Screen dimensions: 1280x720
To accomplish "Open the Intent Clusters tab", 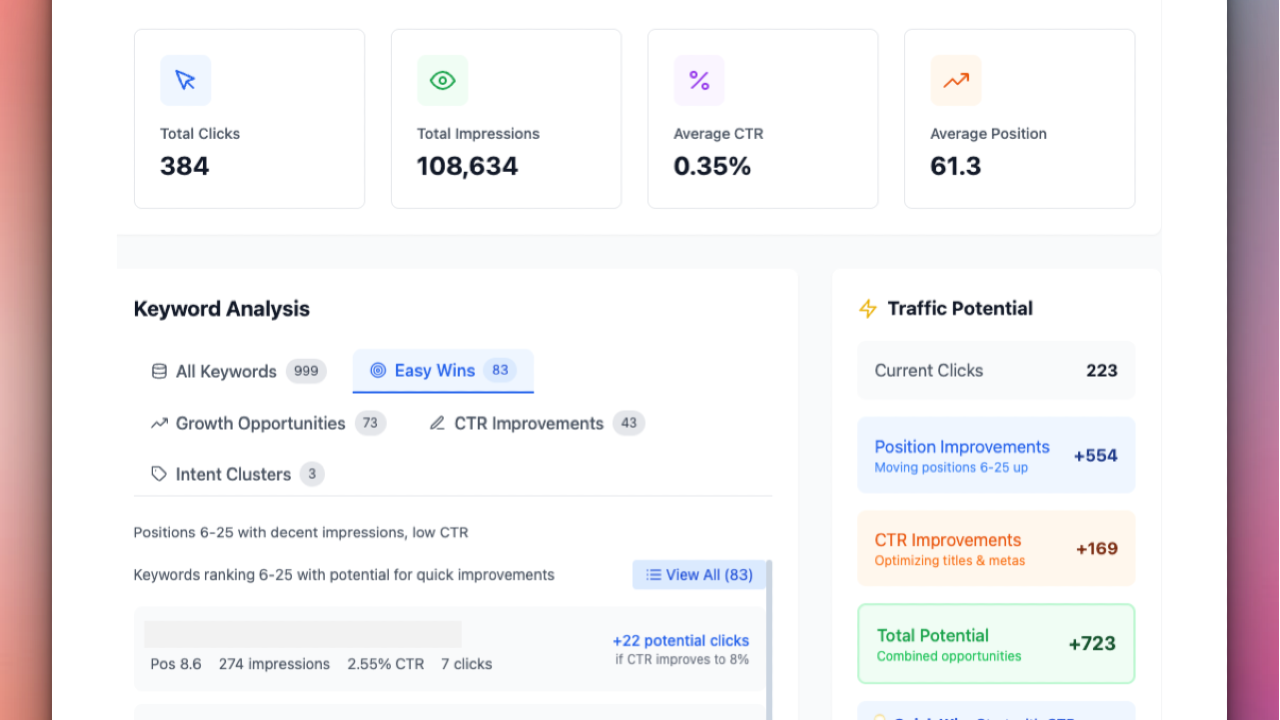I will click(x=233, y=474).
